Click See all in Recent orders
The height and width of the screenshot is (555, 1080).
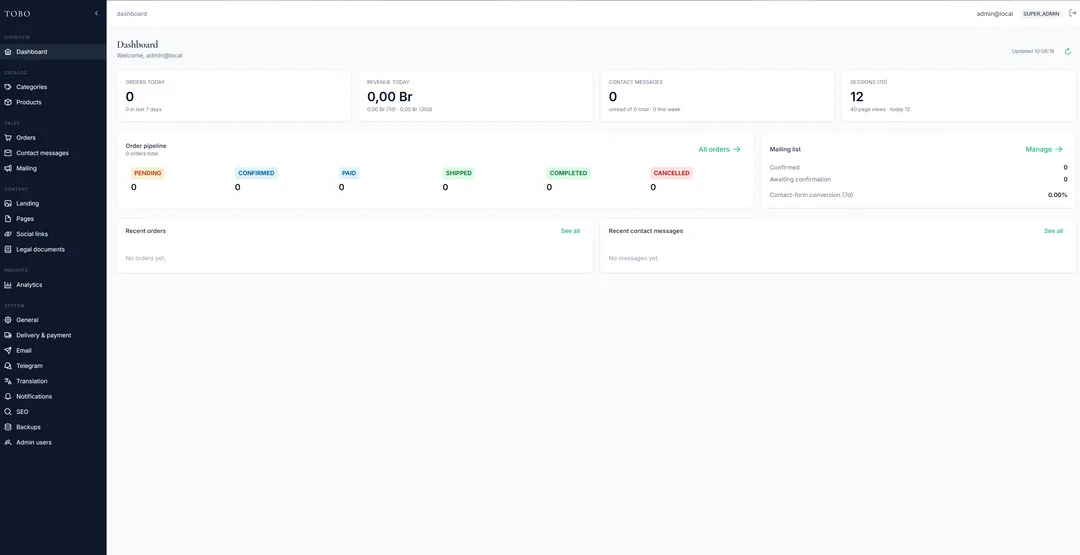tap(570, 231)
